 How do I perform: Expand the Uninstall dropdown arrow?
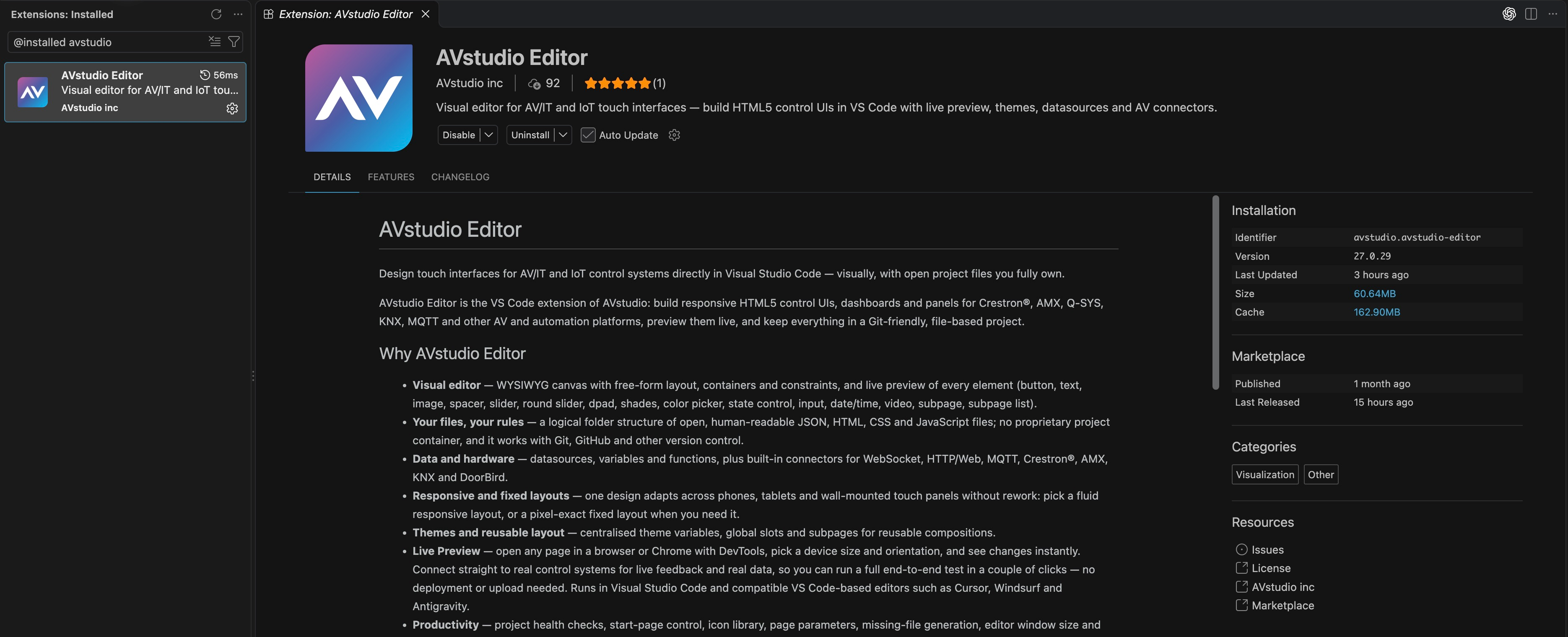click(x=563, y=135)
